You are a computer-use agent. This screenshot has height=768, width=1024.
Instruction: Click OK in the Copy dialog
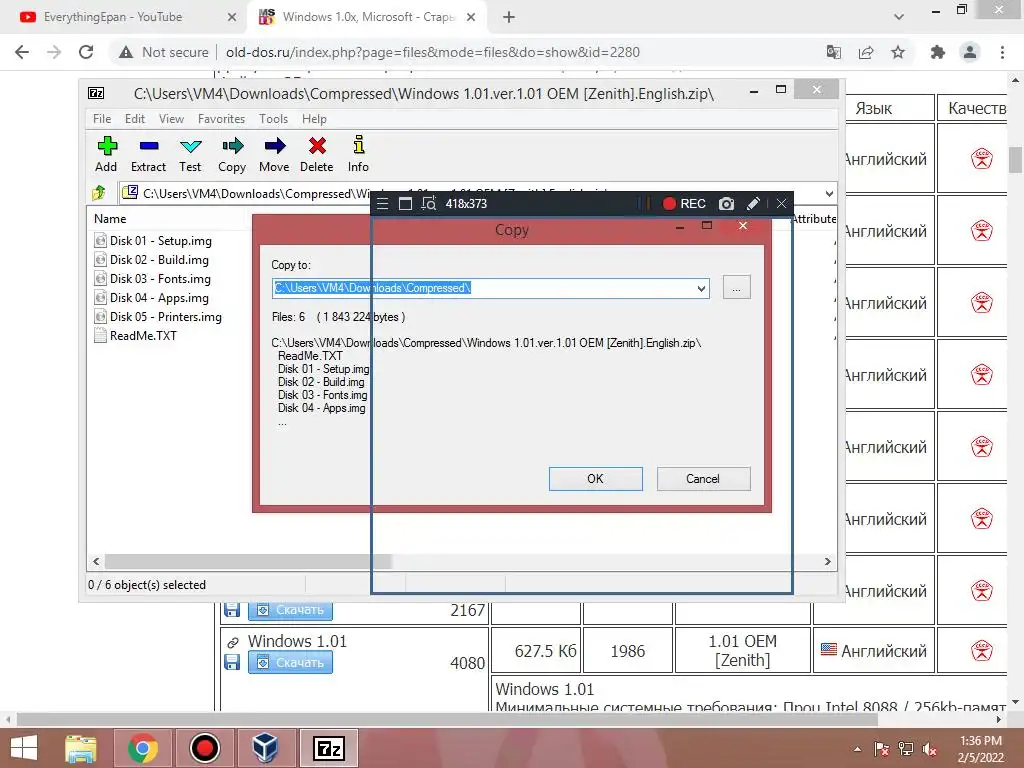596,479
